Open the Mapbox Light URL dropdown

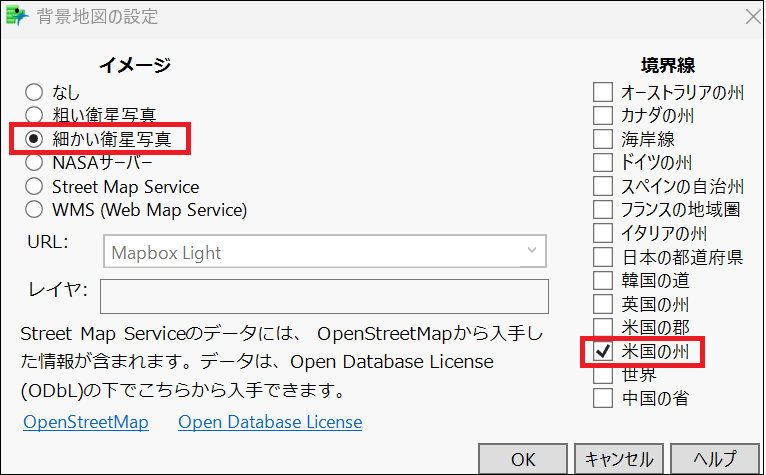pos(325,251)
